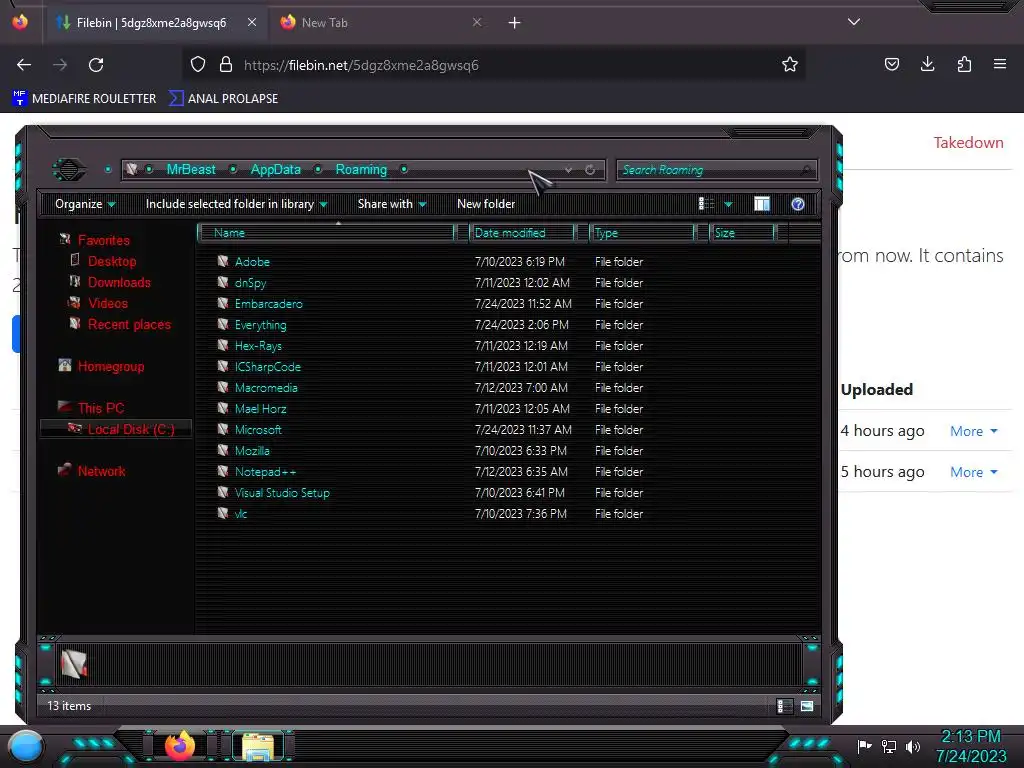Open Firefox hamburger menu
The image size is (1024, 768).
tap(1000, 64)
